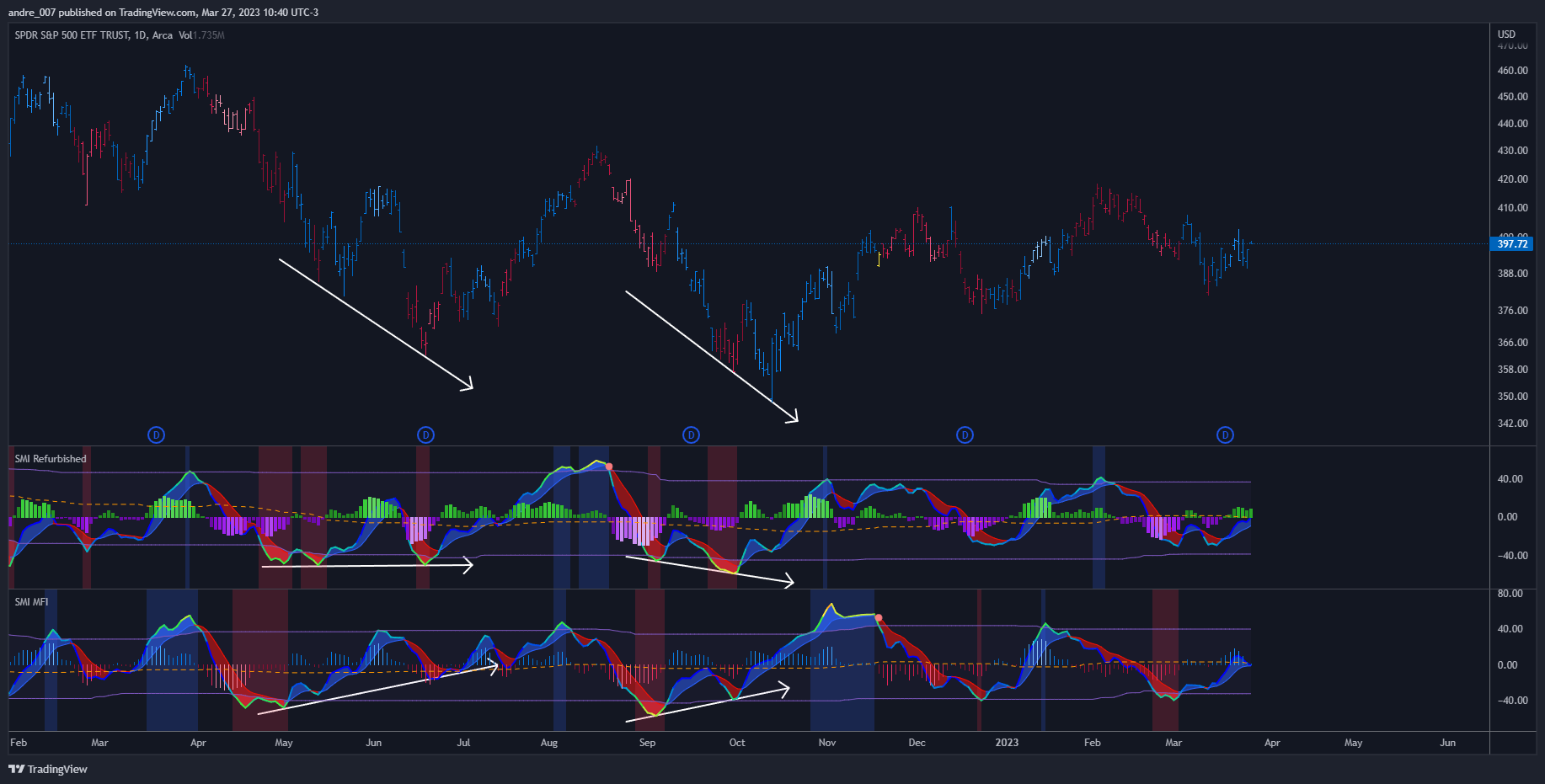This screenshot has width=1545, height=784.
Task: Click the −40.00 label on the SMI MFI scale
Action: coord(1512,701)
